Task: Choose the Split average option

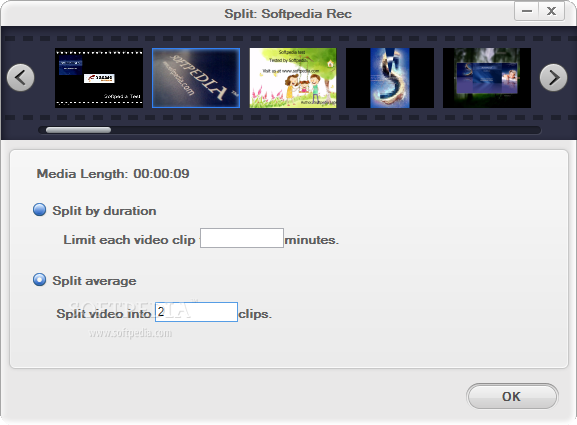Action: 39,280
